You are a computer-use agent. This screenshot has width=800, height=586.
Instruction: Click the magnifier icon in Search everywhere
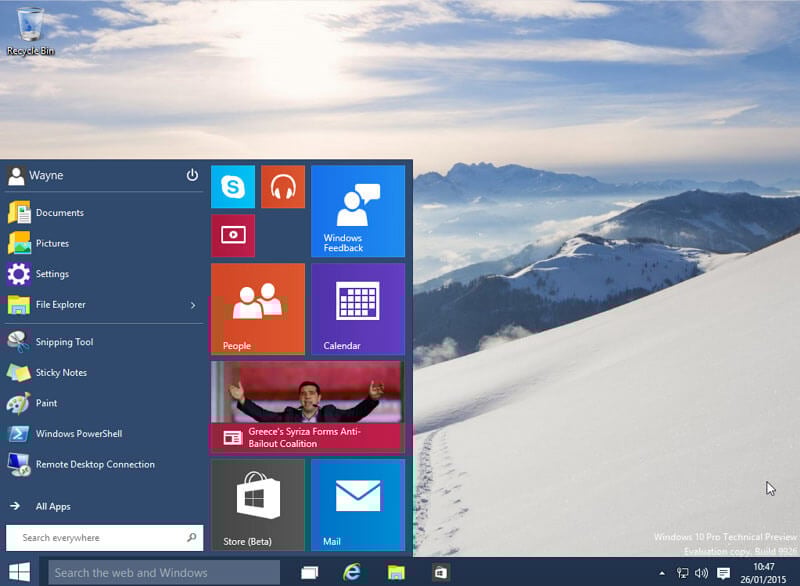pyautogui.click(x=192, y=537)
